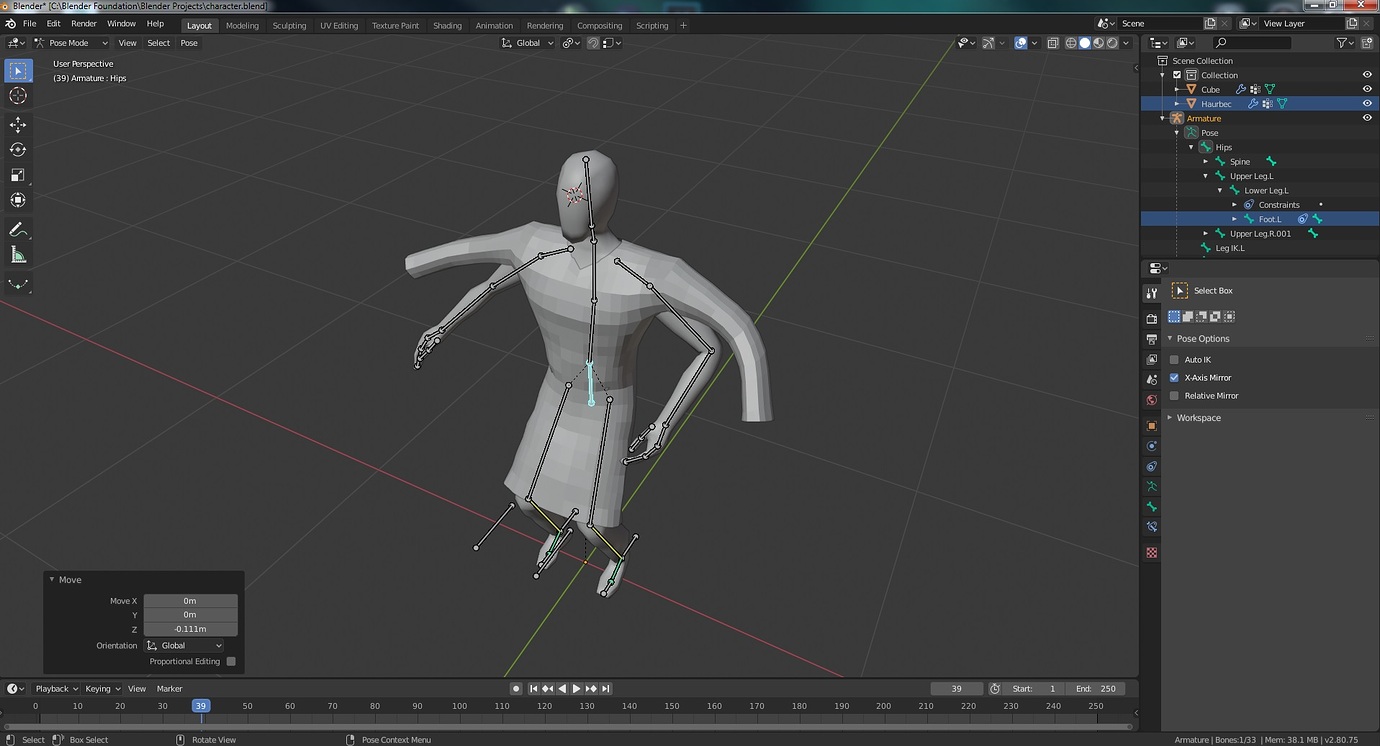
Task: Hide the Haurbec object with eye icon
Action: click(x=1367, y=103)
